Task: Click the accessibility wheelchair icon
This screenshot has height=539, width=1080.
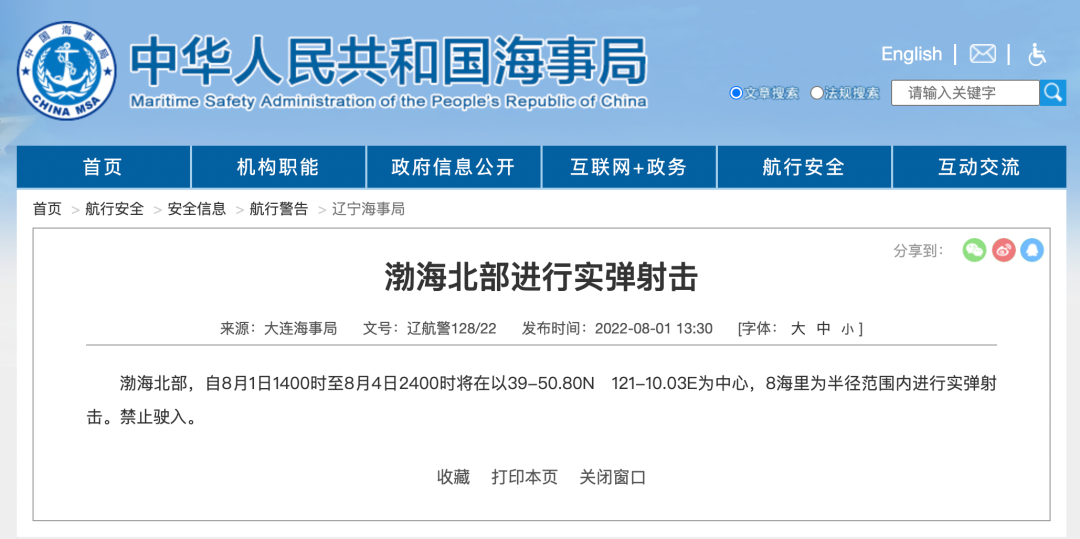Action: (1037, 54)
